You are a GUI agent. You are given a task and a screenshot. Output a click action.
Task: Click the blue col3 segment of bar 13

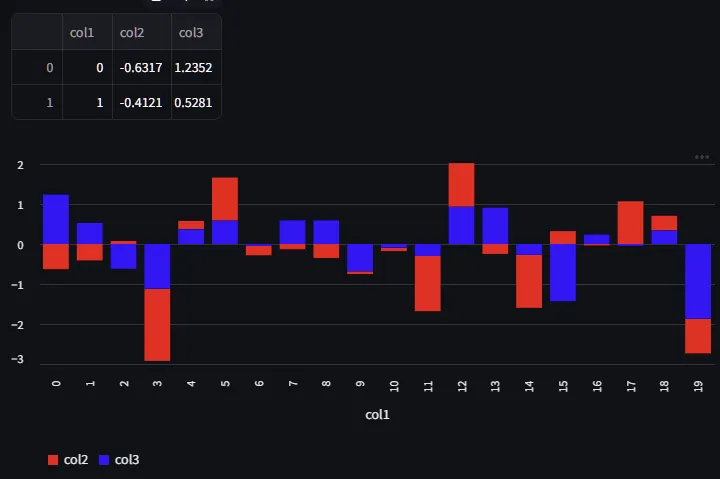[495, 226]
